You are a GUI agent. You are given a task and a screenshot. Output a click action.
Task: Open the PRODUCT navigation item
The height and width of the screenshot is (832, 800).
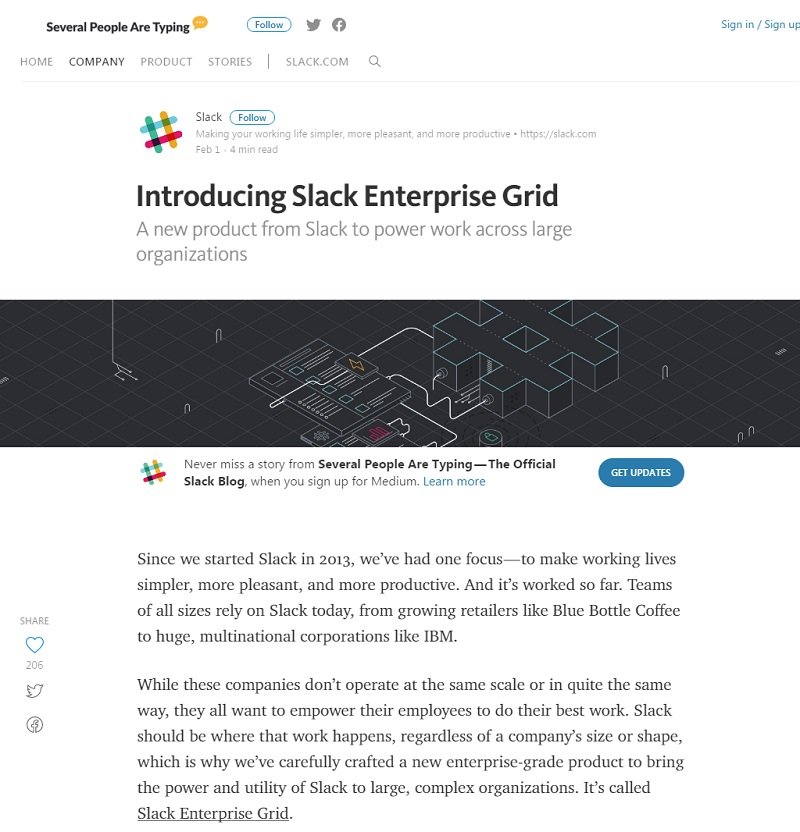tap(166, 62)
